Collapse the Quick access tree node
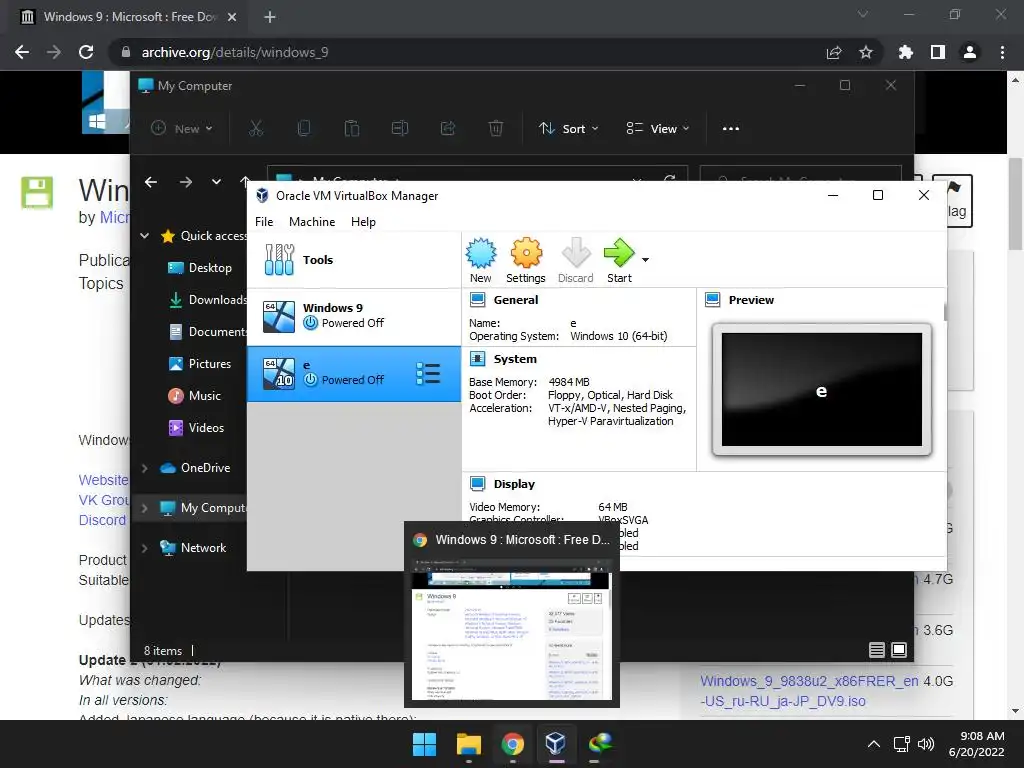The image size is (1024, 768). click(144, 236)
